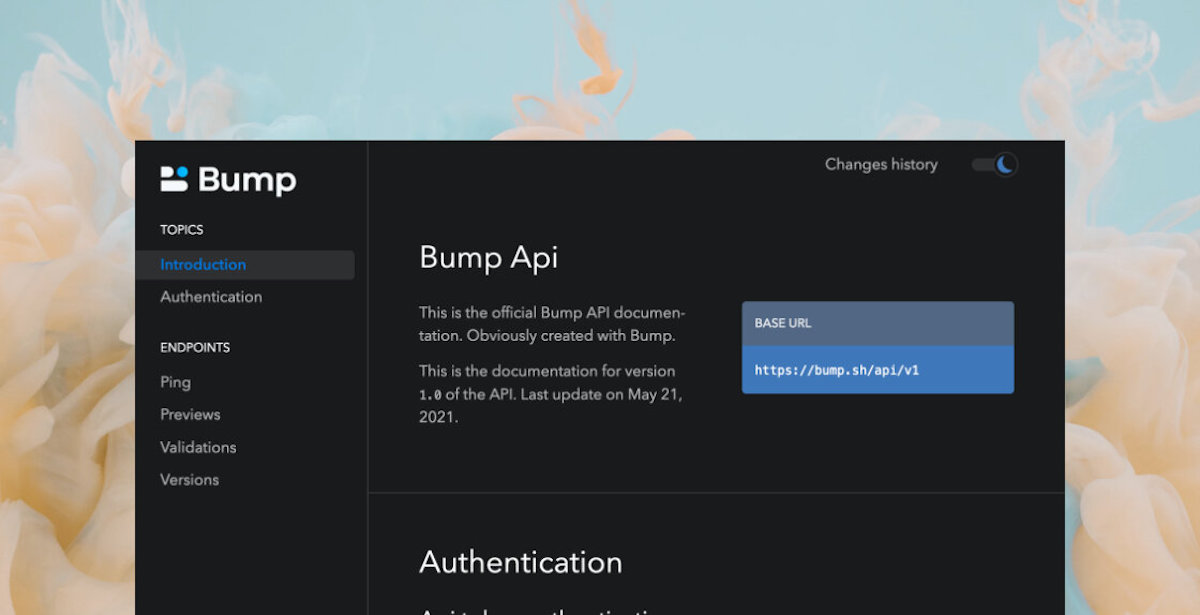Screen dimensions: 1200x615
Task: Show the Versions endpoint
Action: coord(189,480)
